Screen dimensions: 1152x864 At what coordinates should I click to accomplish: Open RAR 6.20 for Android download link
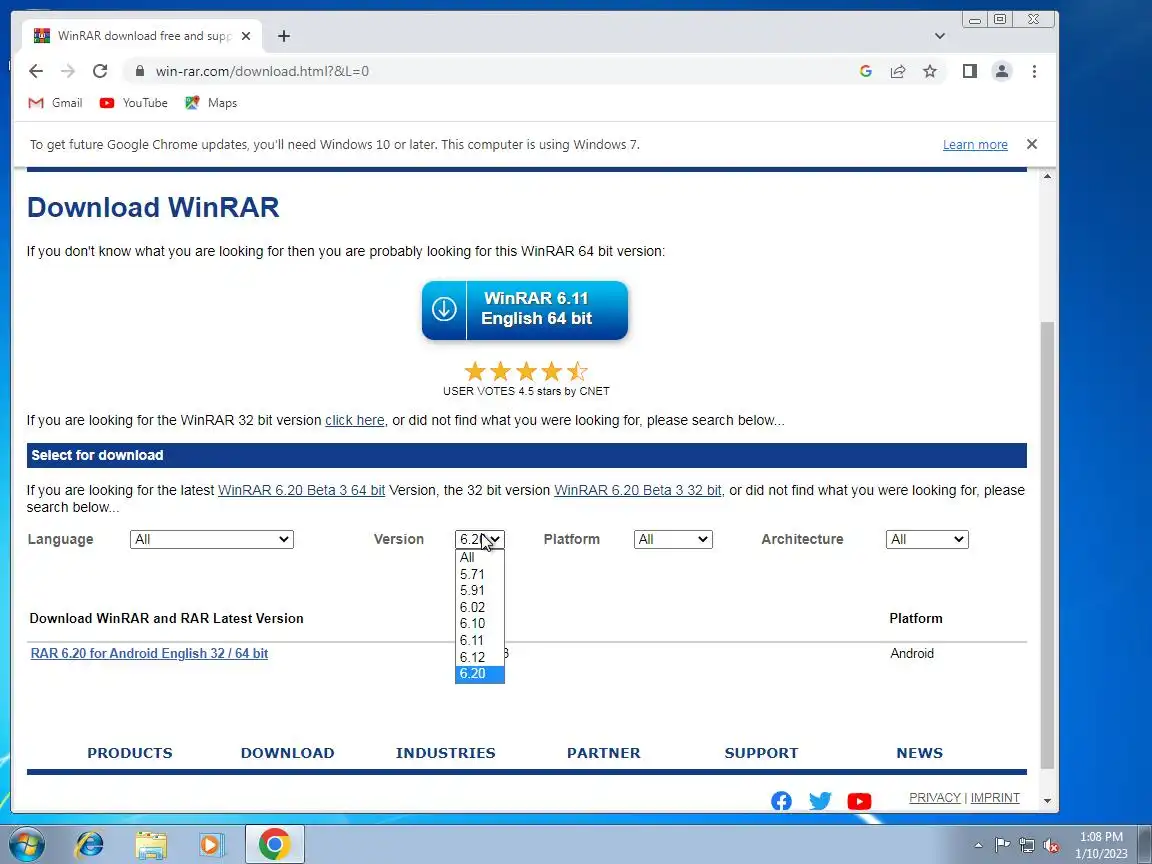click(149, 653)
